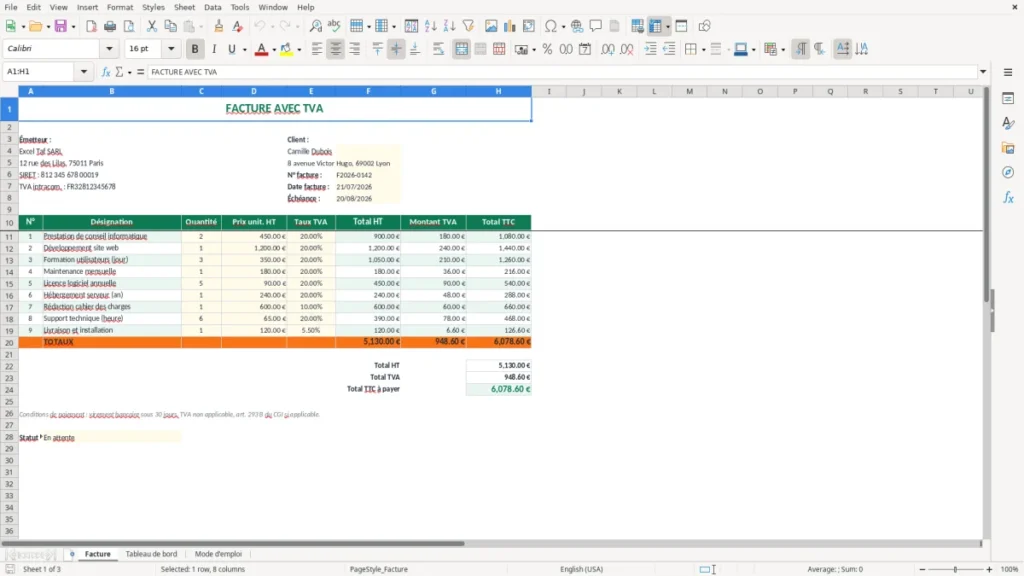Activate Clone Formatting paintbrush
The height and width of the screenshot is (576, 1024).
(x=219, y=26)
